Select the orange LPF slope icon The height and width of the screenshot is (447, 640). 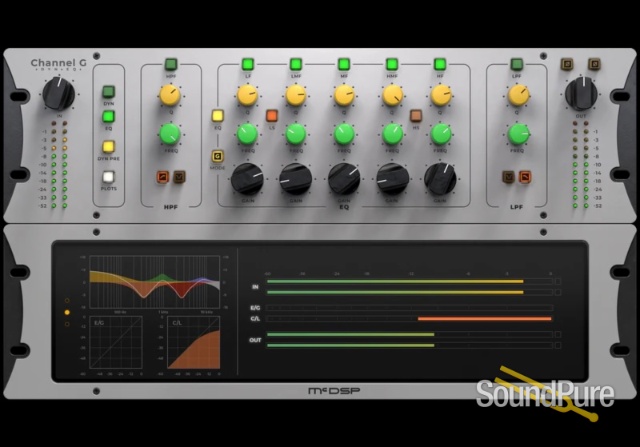click(508, 178)
